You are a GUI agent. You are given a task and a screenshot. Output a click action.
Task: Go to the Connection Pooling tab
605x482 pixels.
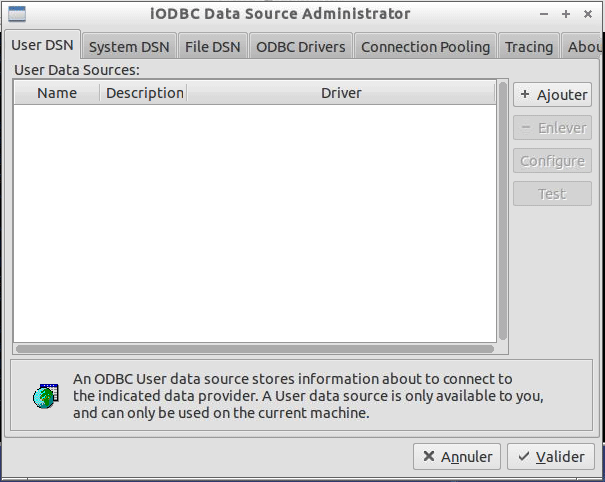coord(425,47)
